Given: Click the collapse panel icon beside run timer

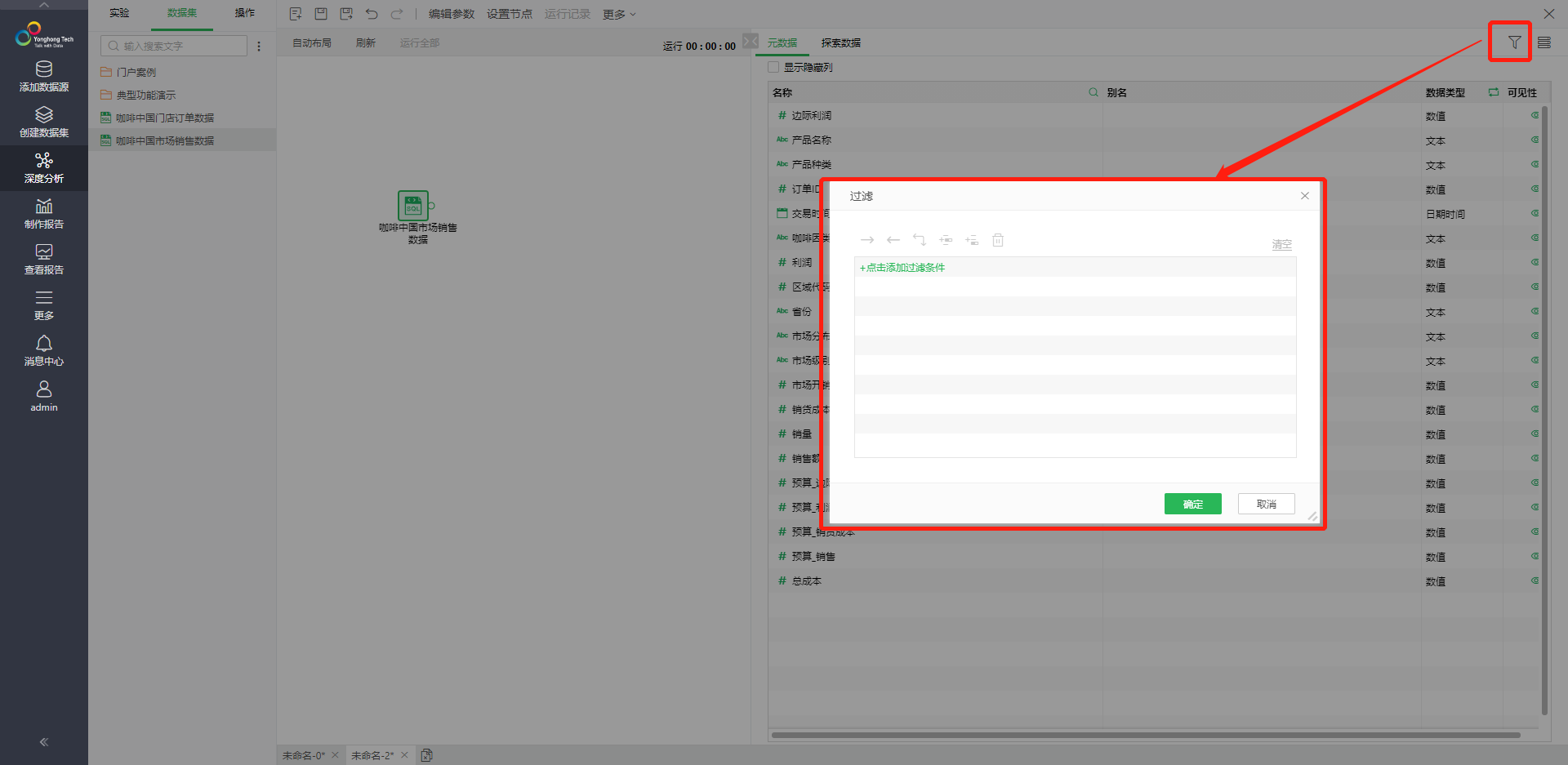Looking at the screenshot, I should [751, 41].
